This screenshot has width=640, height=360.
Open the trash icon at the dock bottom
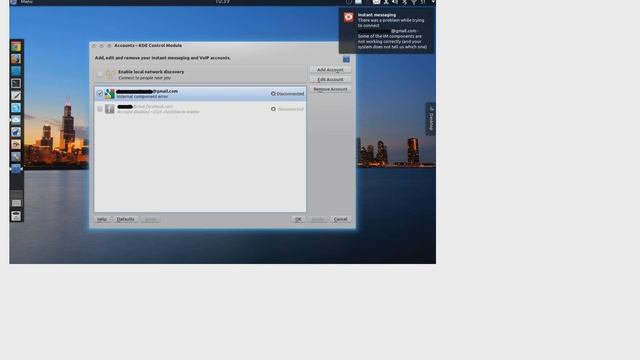click(x=16, y=216)
